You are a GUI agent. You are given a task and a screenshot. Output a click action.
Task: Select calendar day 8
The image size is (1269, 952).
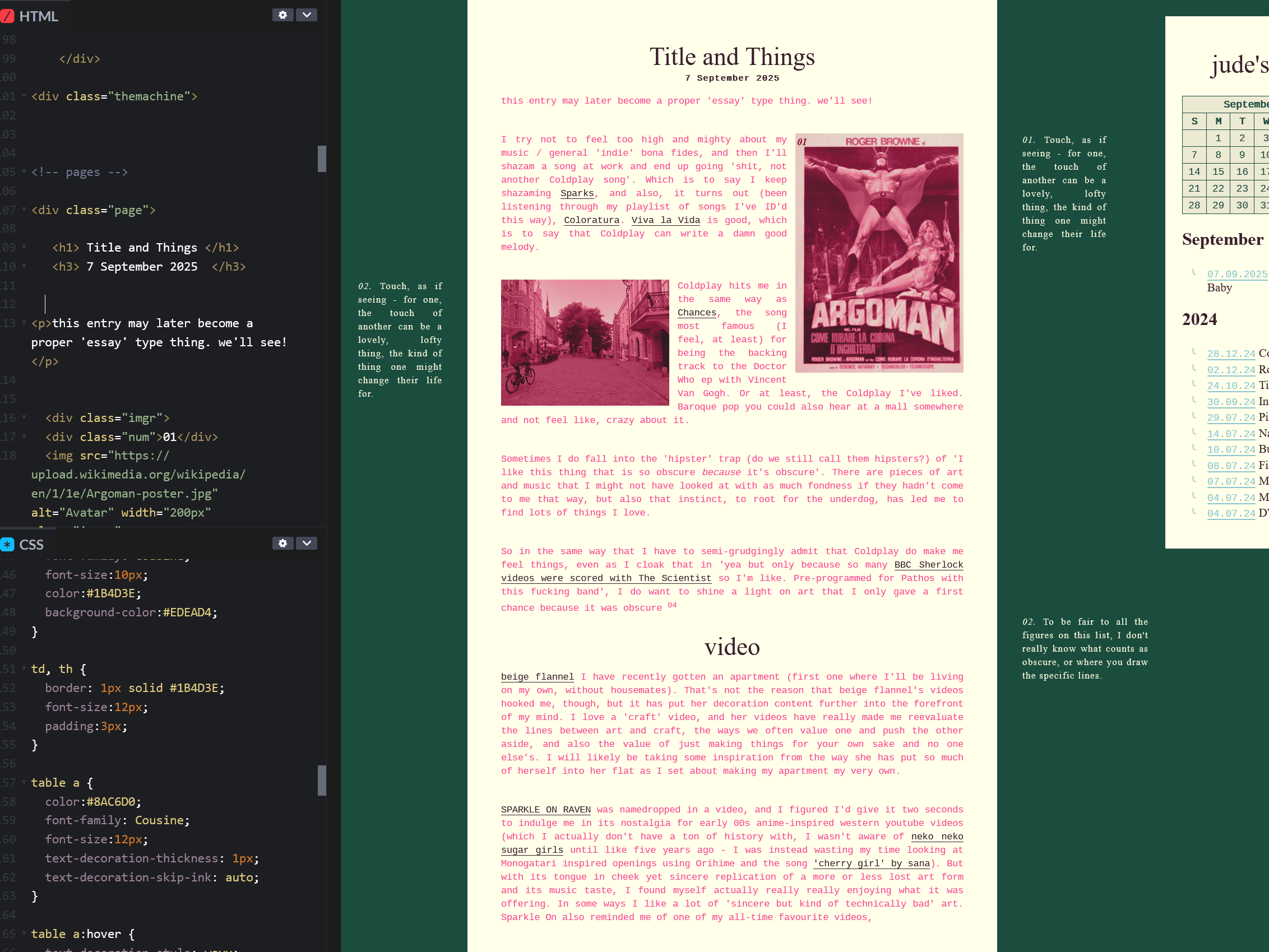coord(1218,155)
